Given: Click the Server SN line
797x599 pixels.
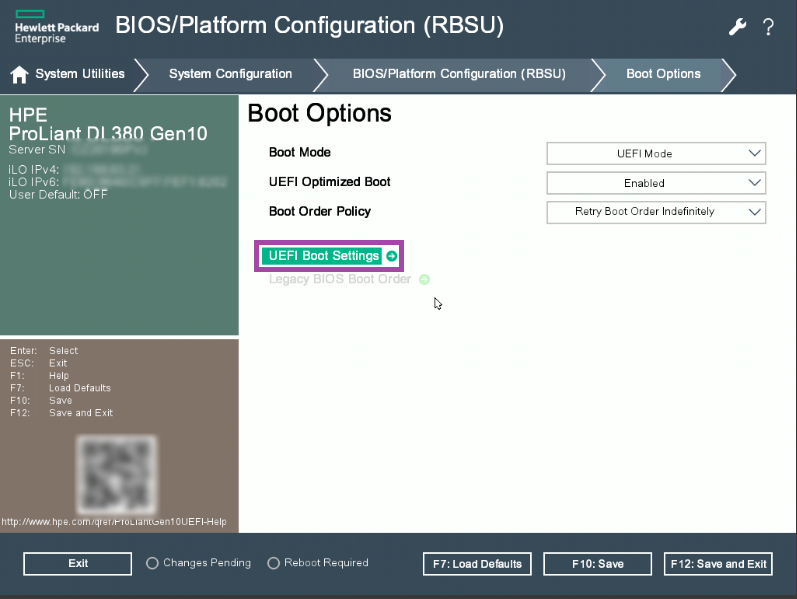Looking at the screenshot, I should (x=78, y=149).
